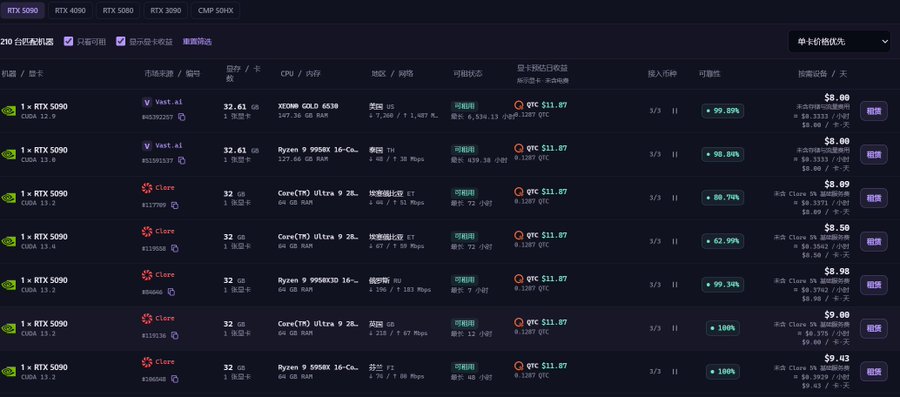This screenshot has height=397, width=900.
Task: Click the 32.61 GB memory in Thailand row
Action: (x=241, y=150)
